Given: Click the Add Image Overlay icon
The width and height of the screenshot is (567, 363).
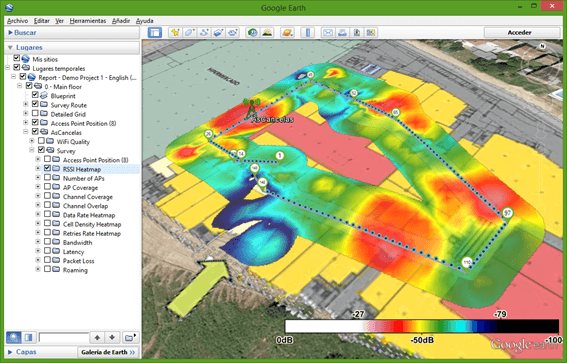Looking at the screenshot, I should click(218, 33).
